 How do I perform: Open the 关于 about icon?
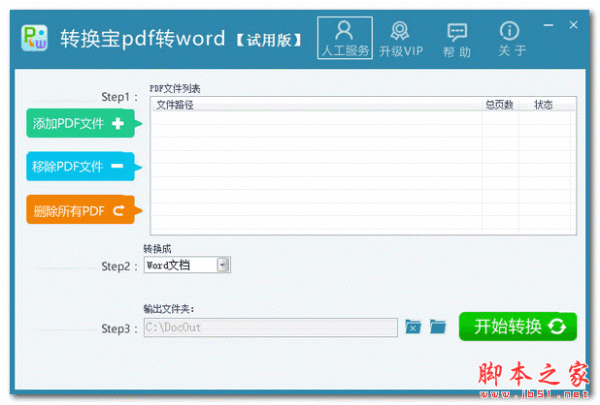(512, 39)
